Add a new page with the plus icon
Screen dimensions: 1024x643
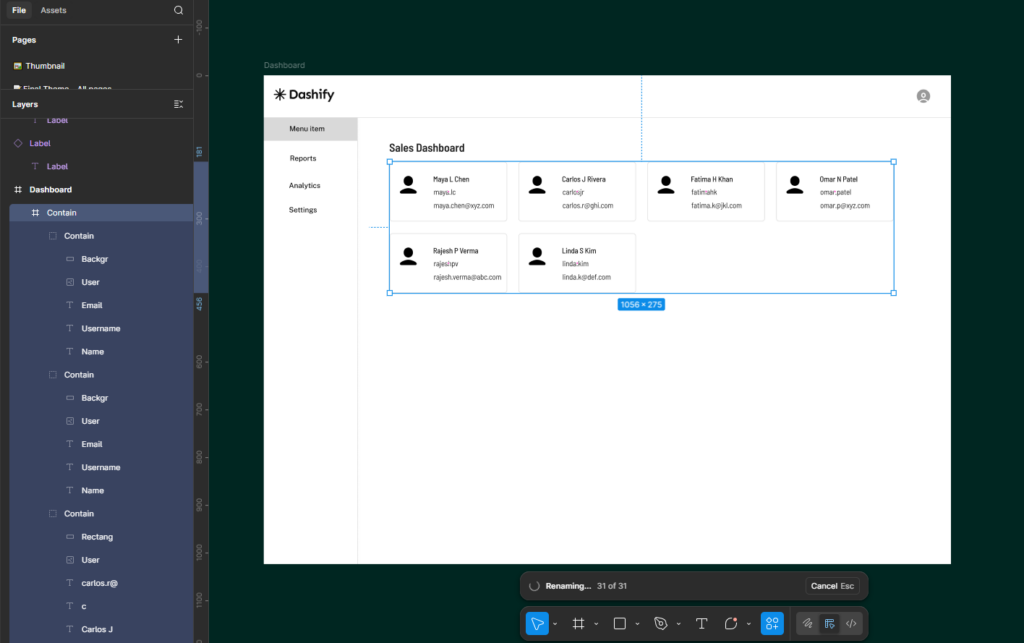(178, 40)
